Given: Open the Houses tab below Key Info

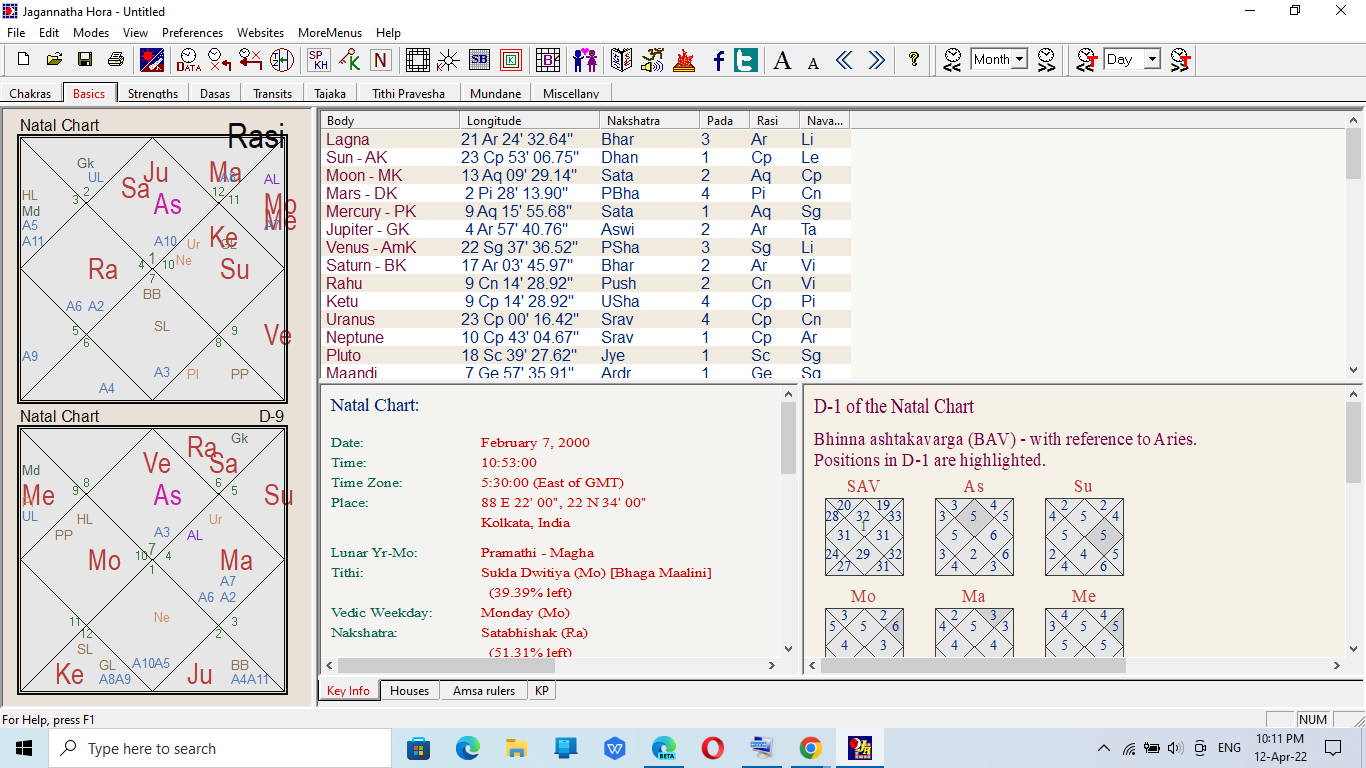Looking at the screenshot, I should 409,691.
